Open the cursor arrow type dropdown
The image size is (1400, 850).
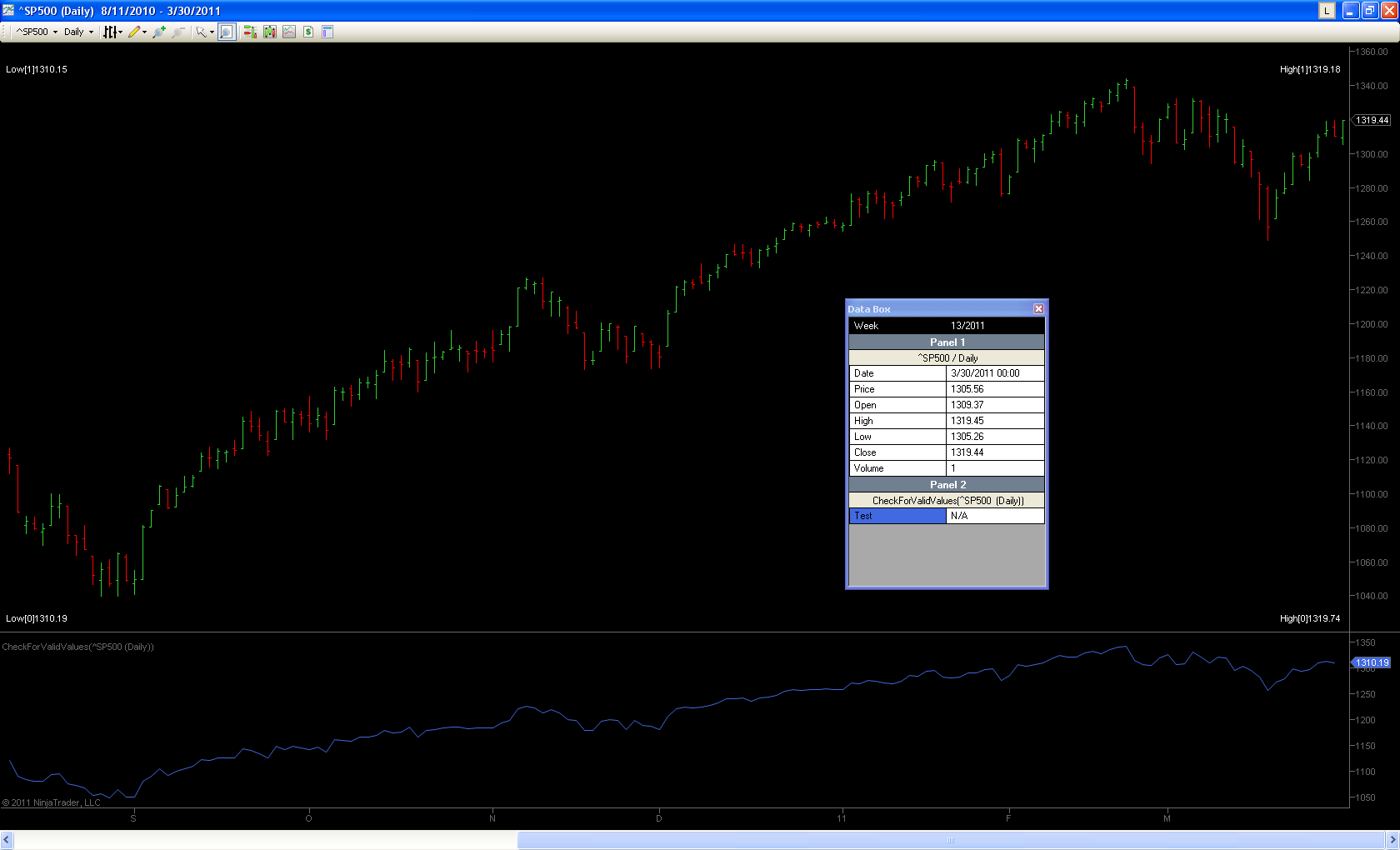coord(205,32)
